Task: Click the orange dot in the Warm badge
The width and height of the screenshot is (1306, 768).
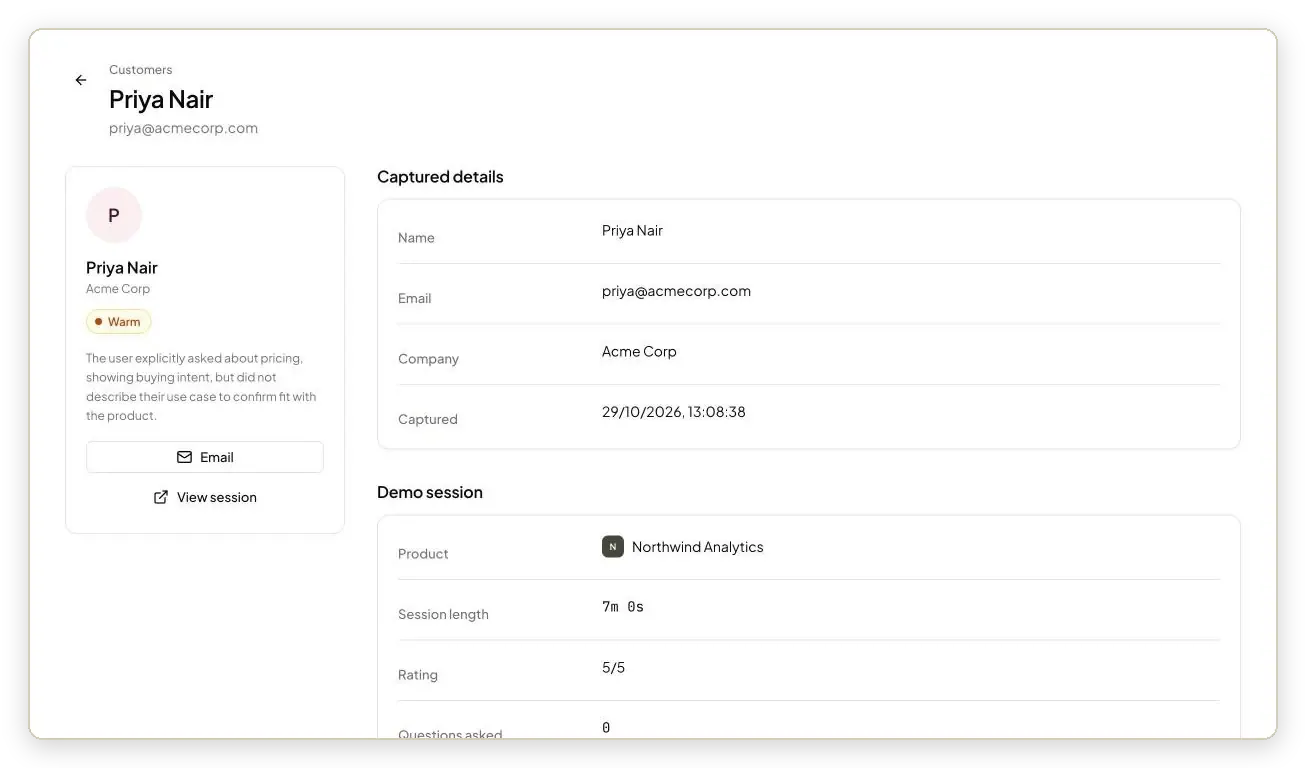Action: (x=98, y=322)
